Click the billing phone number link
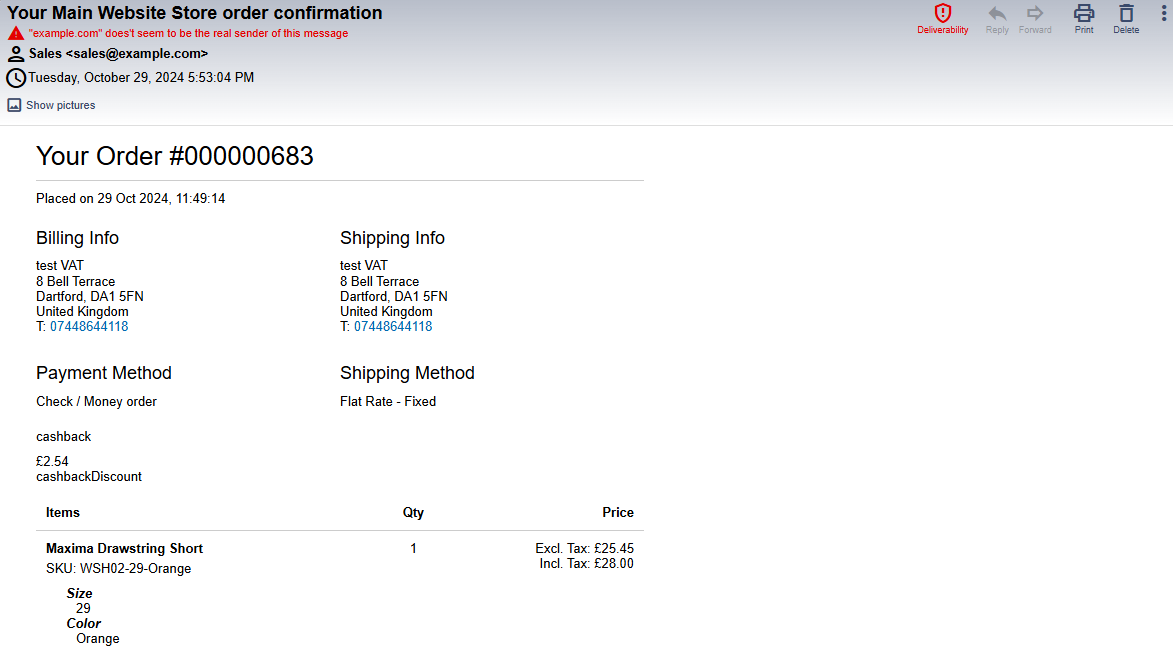Image resolution: width=1173 pixels, height=656 pixels. click(x=89, y=327)
